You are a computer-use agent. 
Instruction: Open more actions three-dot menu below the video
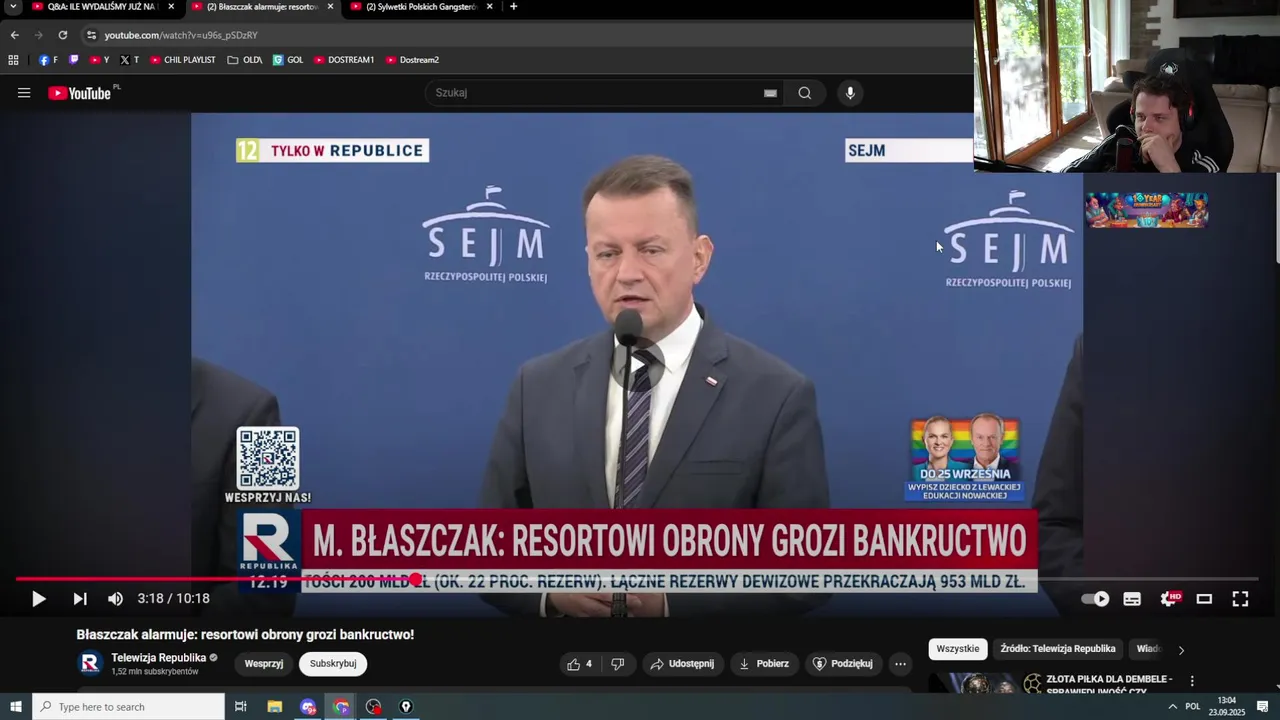click(x=900, y=664)
